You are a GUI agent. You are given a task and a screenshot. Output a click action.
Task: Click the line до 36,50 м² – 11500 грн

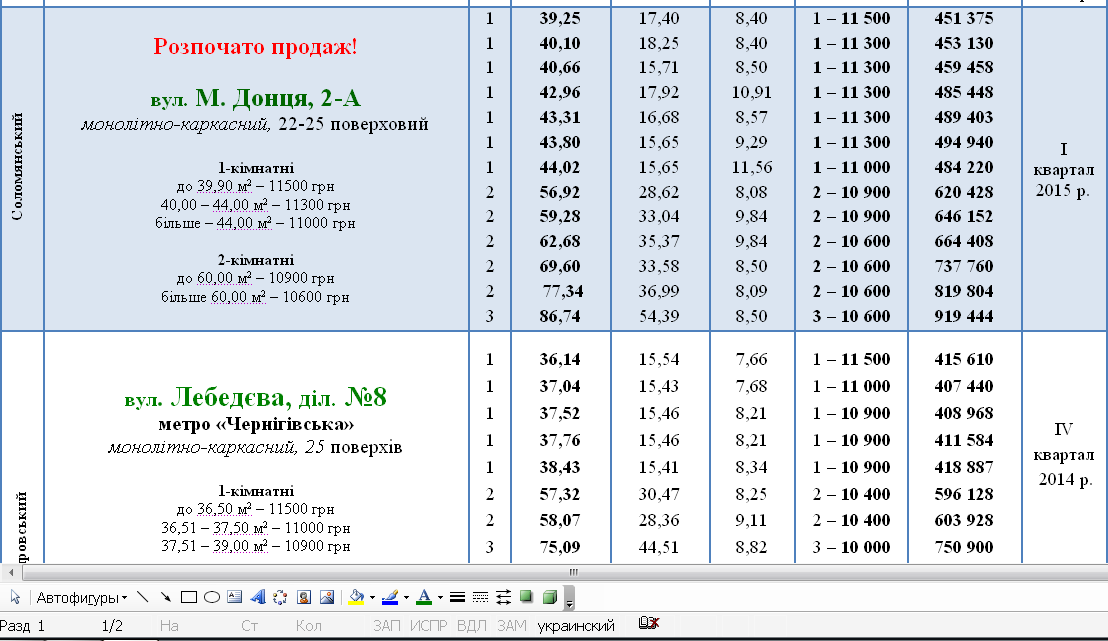tap(255, 509)
